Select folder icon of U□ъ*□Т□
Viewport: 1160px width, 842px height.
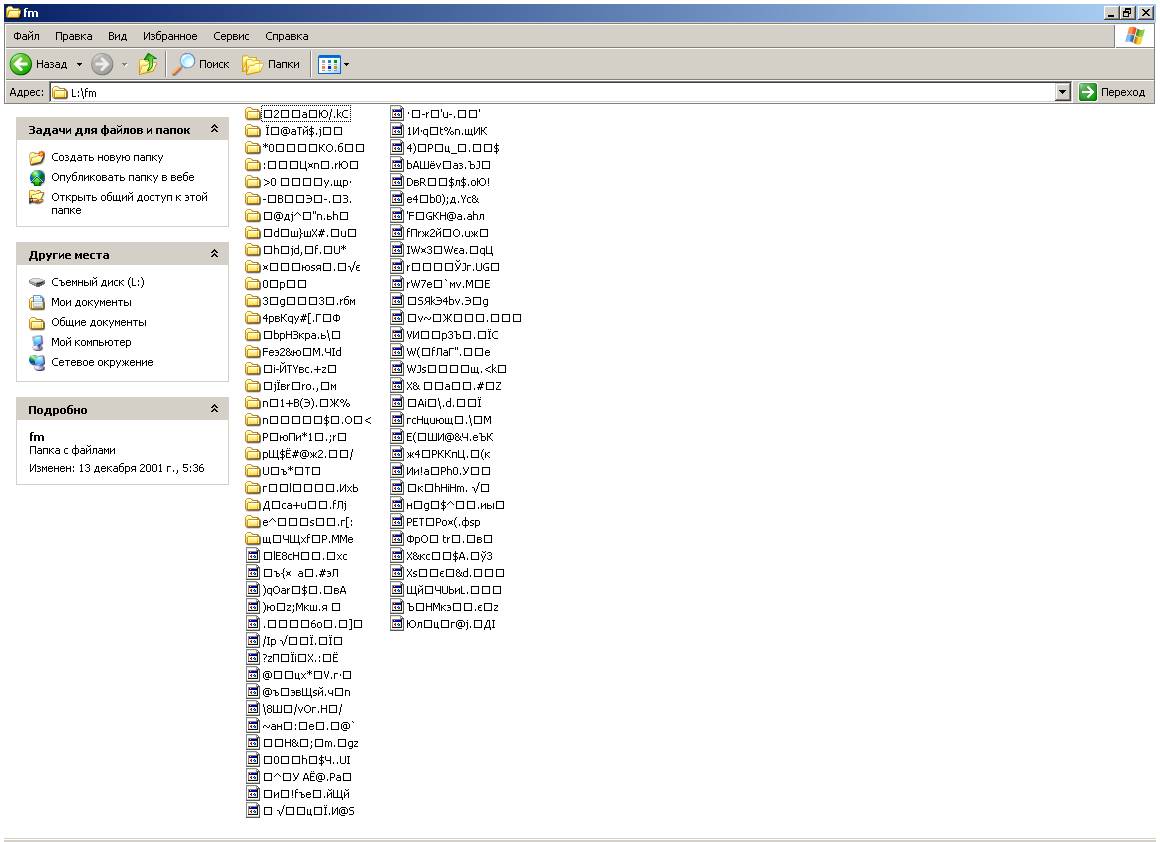(x=252, y=471)
